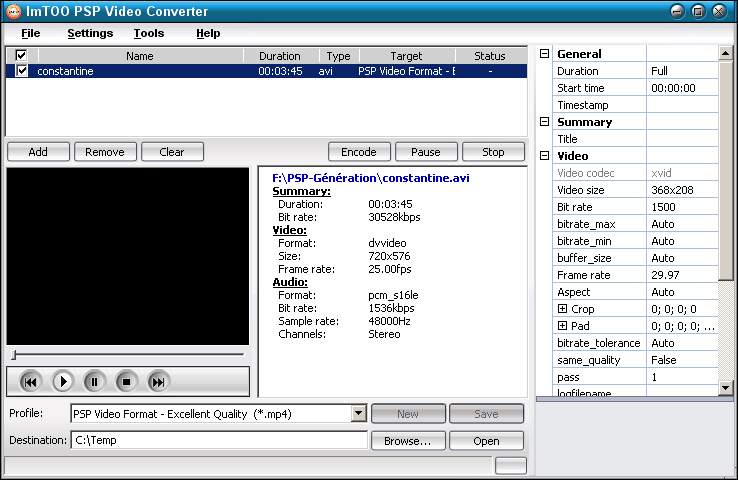Click the ImTOO app logo icon
The image size is (738, 480).
pos(13,11)
